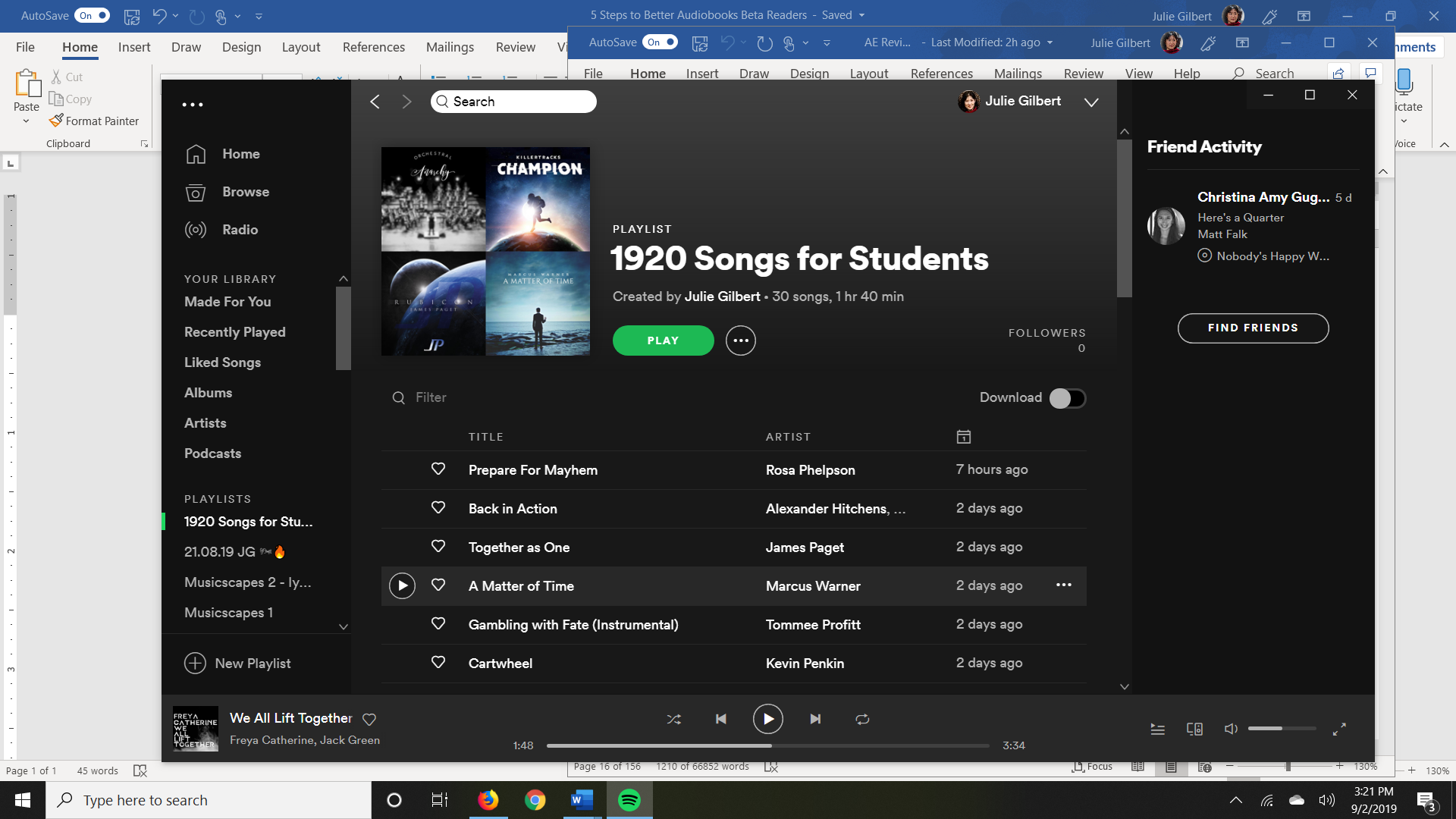Viewport: 1456px width, 819px height.
Task: Open Undo dropdown arrow in Word title bar
Action: tap(176, 15)
